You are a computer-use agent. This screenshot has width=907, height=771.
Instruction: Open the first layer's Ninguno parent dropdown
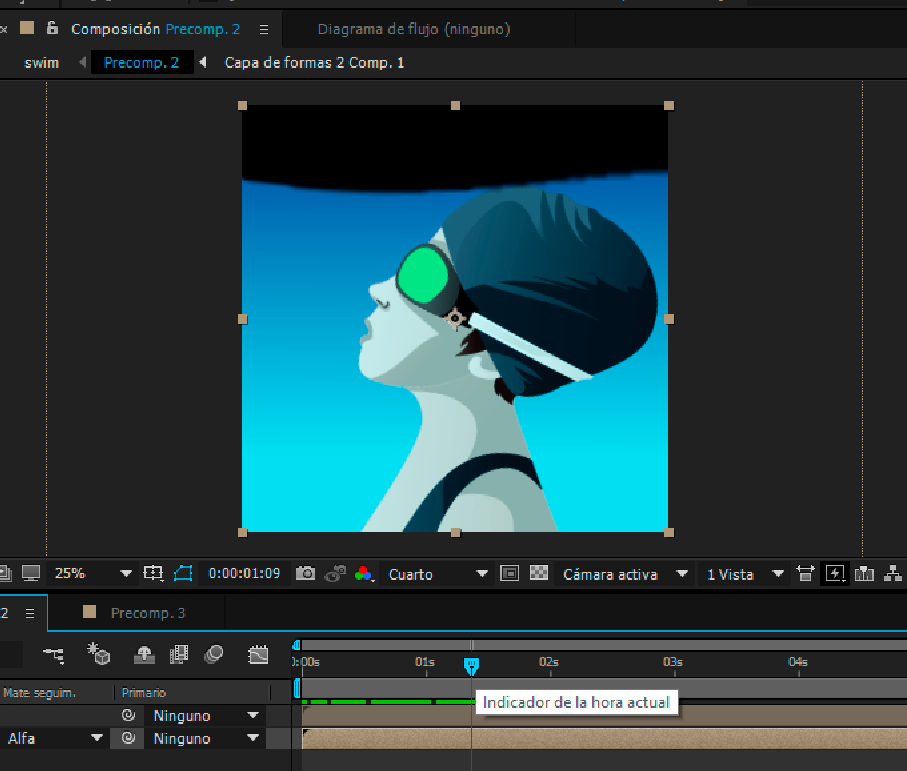click(205, 715)
